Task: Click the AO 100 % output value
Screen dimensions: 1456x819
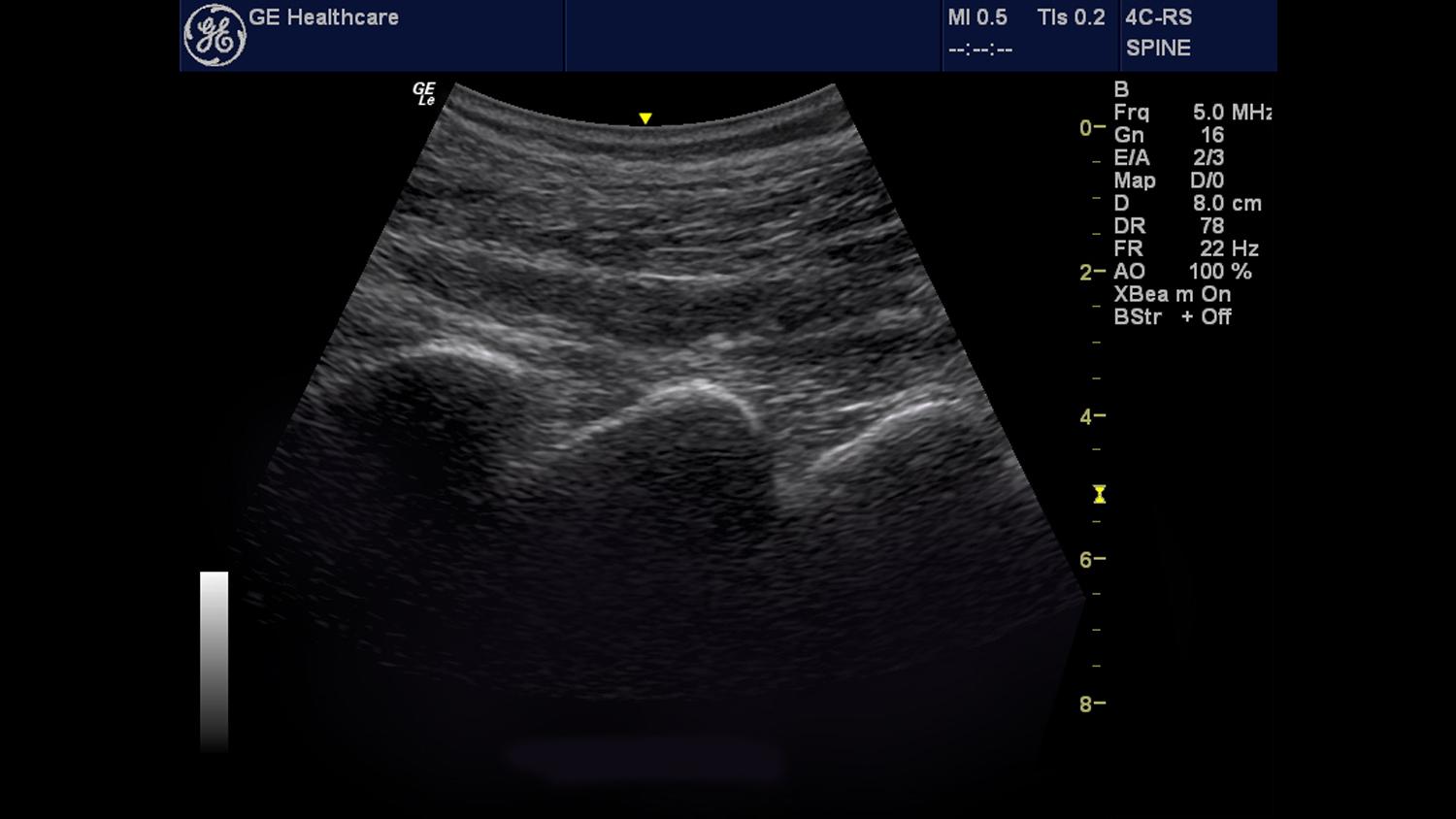Action: click(x=1182, y=272)
